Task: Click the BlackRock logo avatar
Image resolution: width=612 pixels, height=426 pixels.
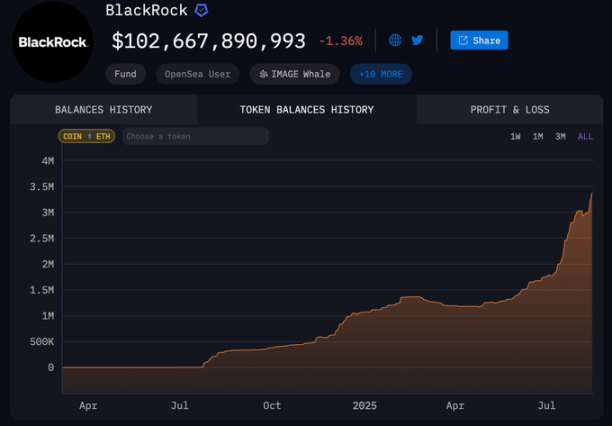Action: (52, 42)
